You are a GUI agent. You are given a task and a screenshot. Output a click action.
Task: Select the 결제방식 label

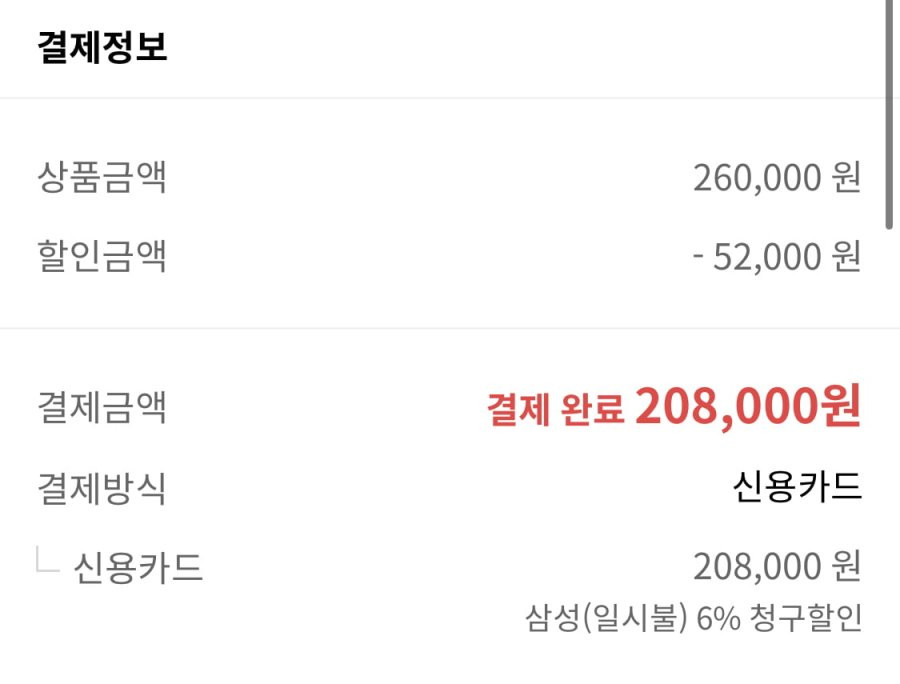pyautogui.click(x=102, y=488)
